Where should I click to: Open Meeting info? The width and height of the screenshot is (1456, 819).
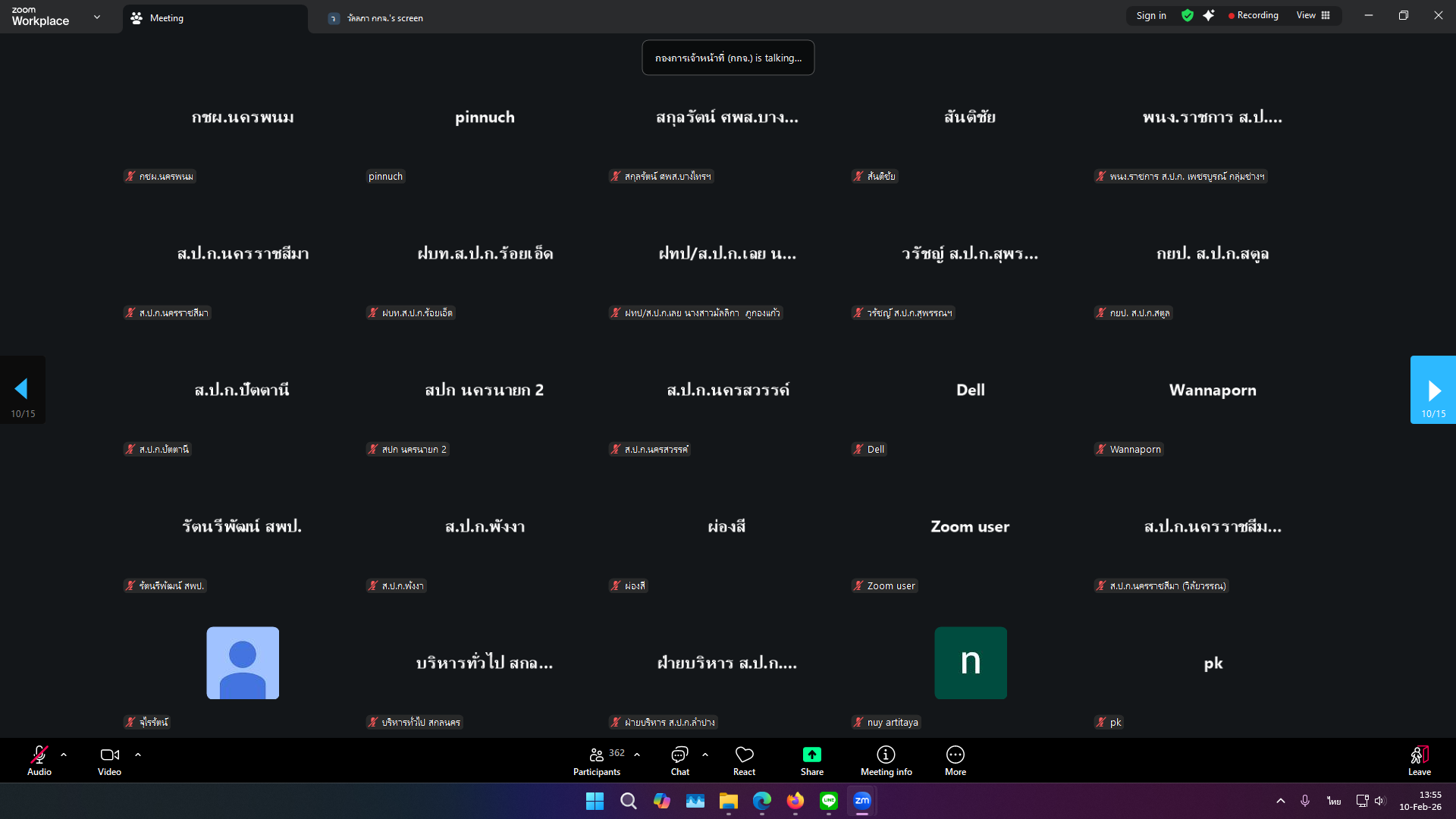pyautogui.click(x=886, y=755)
